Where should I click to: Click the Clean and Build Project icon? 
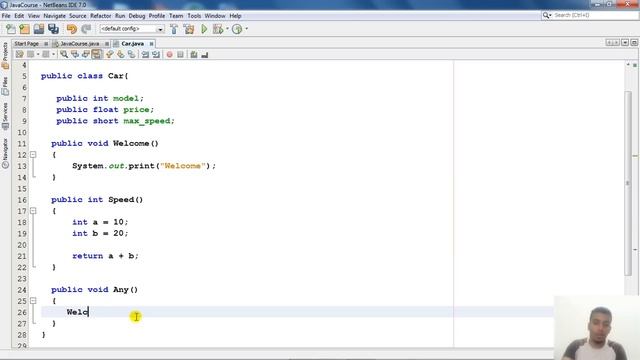pos(189,29)
